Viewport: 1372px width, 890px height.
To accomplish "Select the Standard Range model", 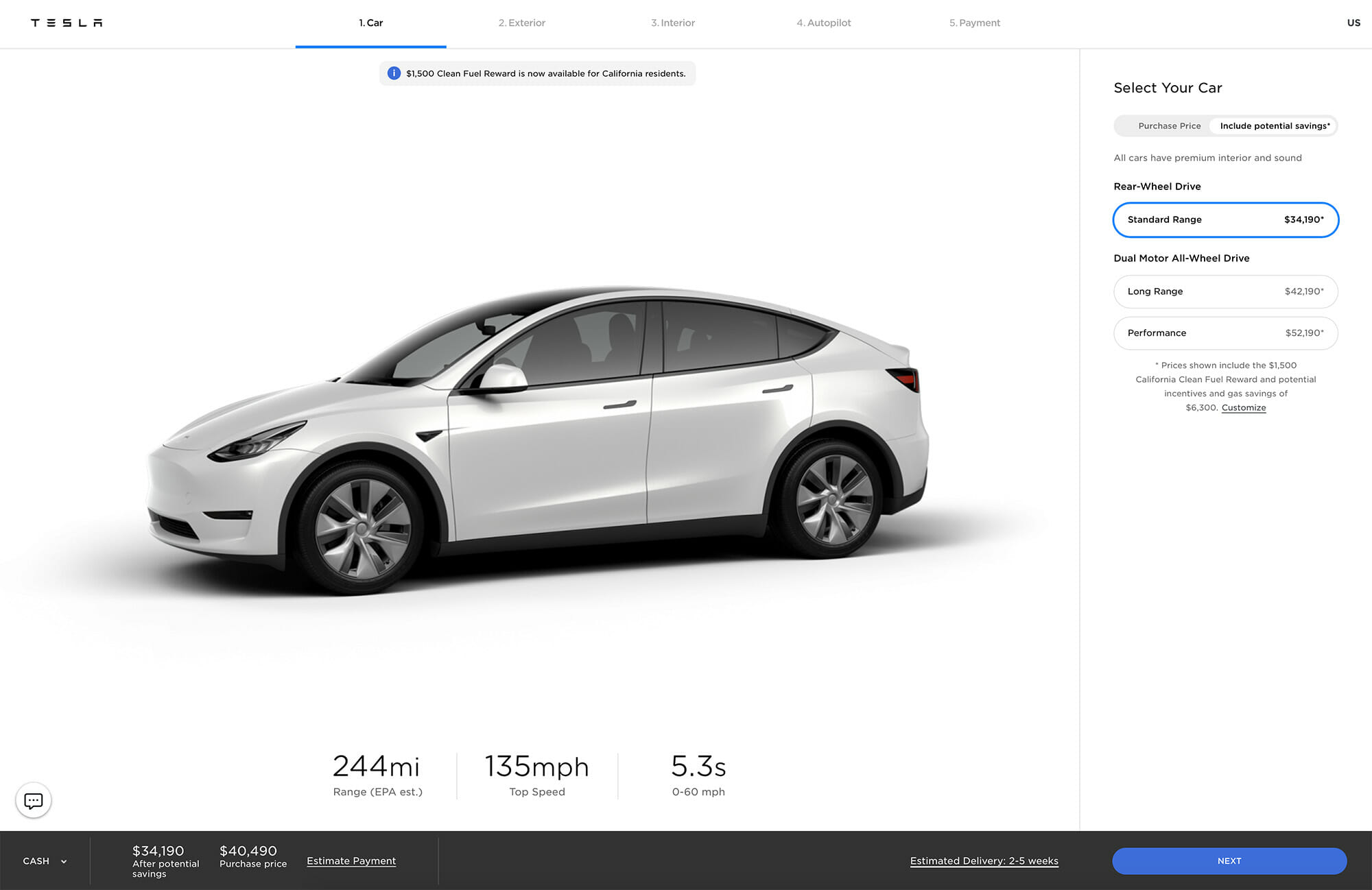I will pyautogui.click(x=1225, y=220).
